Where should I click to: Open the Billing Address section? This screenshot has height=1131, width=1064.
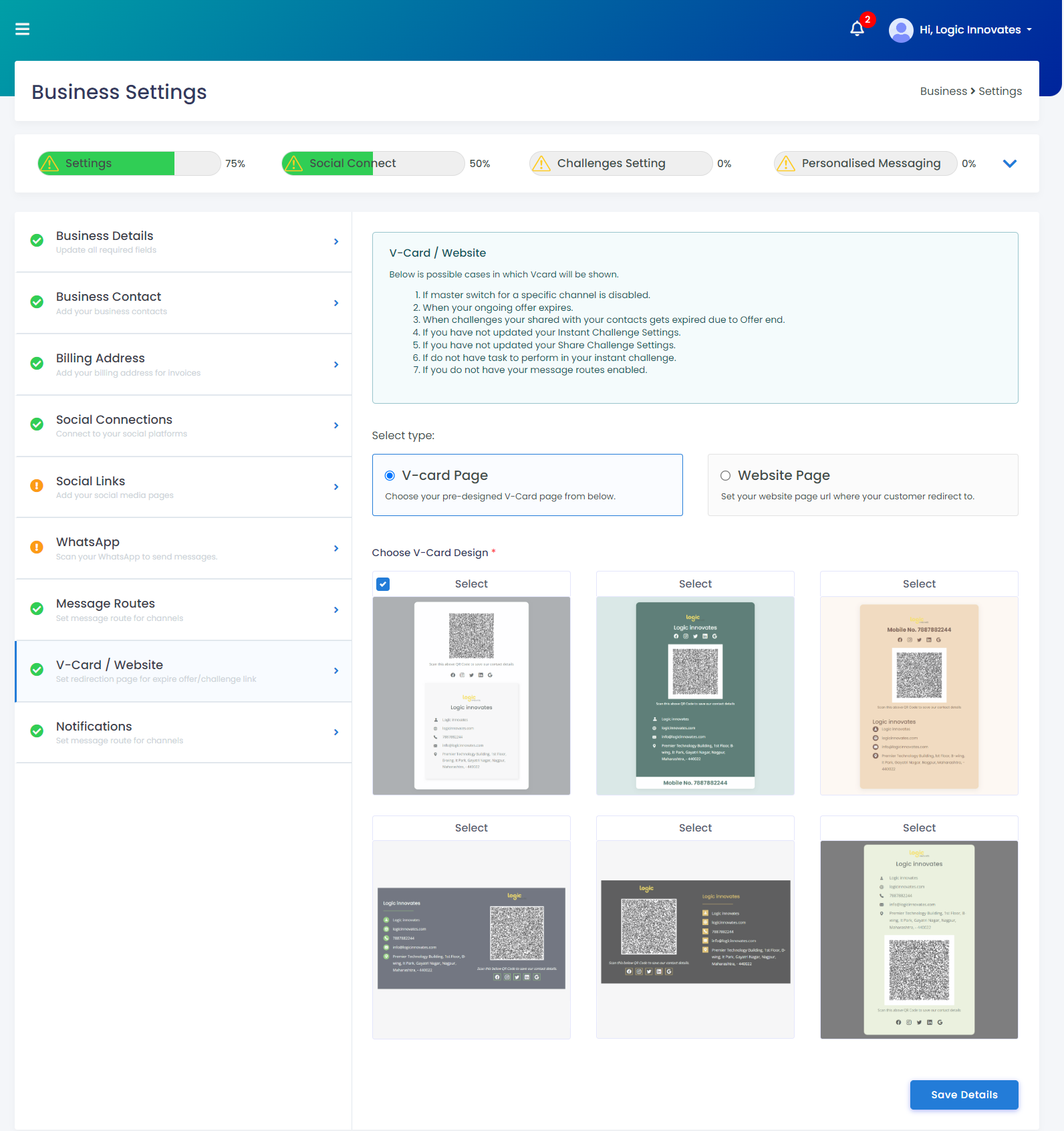click(183, 365)
